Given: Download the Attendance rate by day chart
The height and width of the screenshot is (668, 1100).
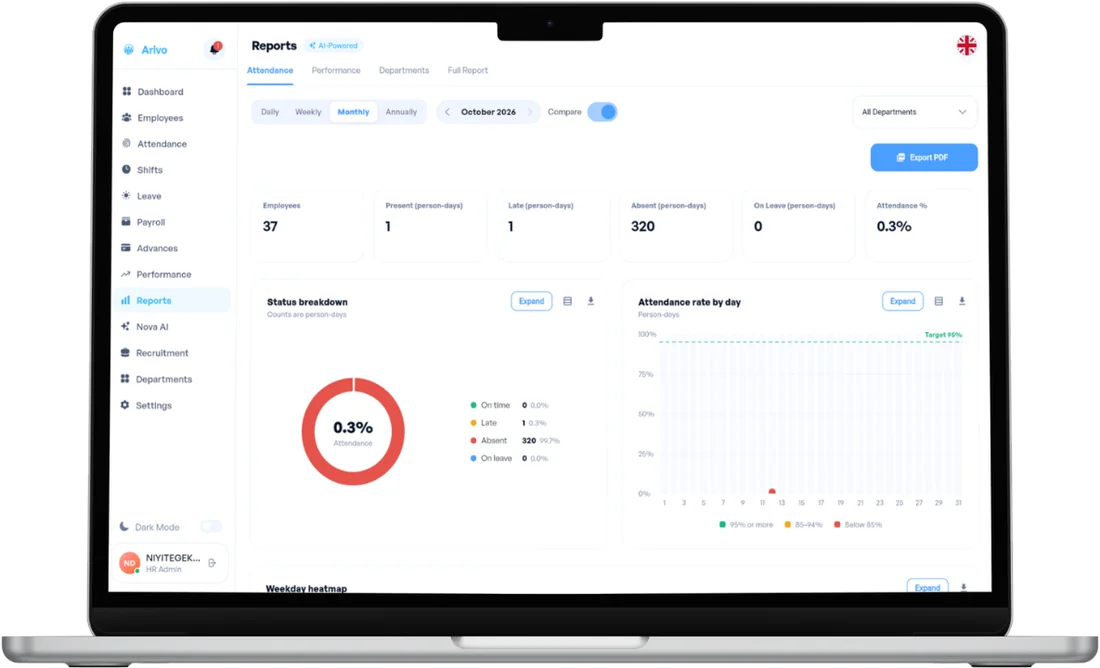Looking at the screenshot, I should click(962, 301).
